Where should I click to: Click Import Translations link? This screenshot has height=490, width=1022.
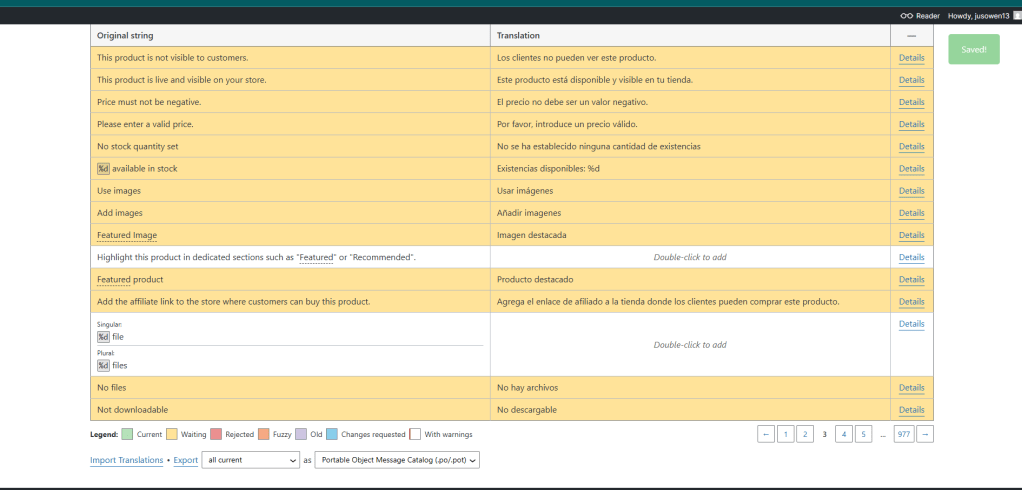[126, 460]
